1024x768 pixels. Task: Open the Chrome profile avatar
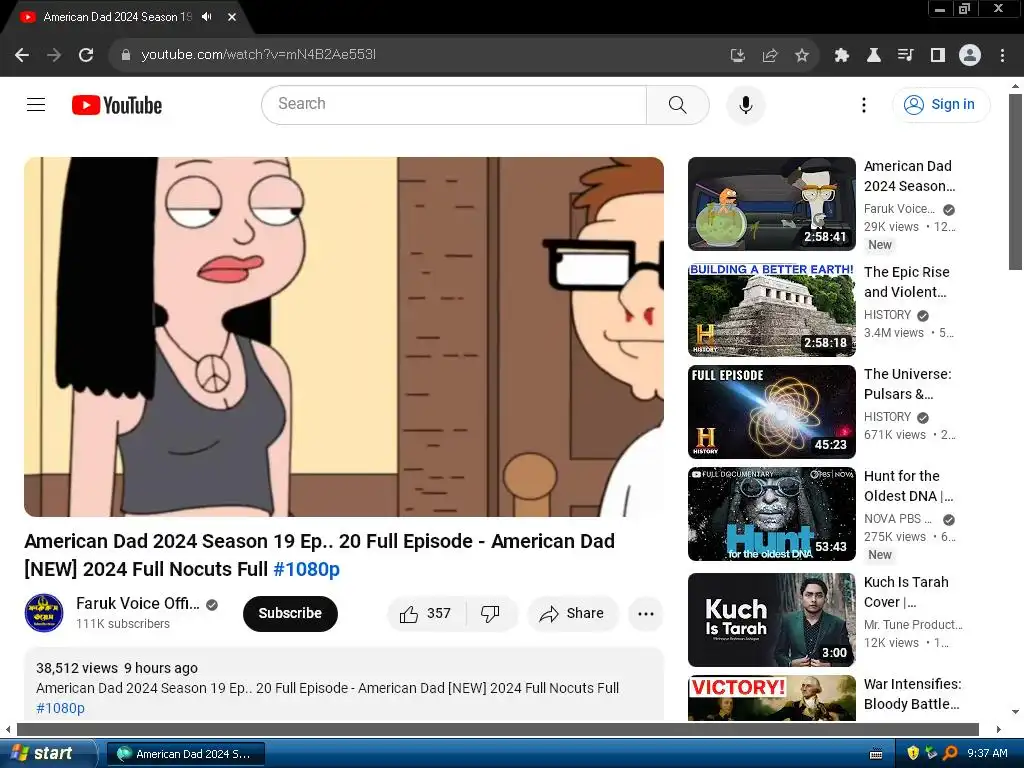pos(970,55)
